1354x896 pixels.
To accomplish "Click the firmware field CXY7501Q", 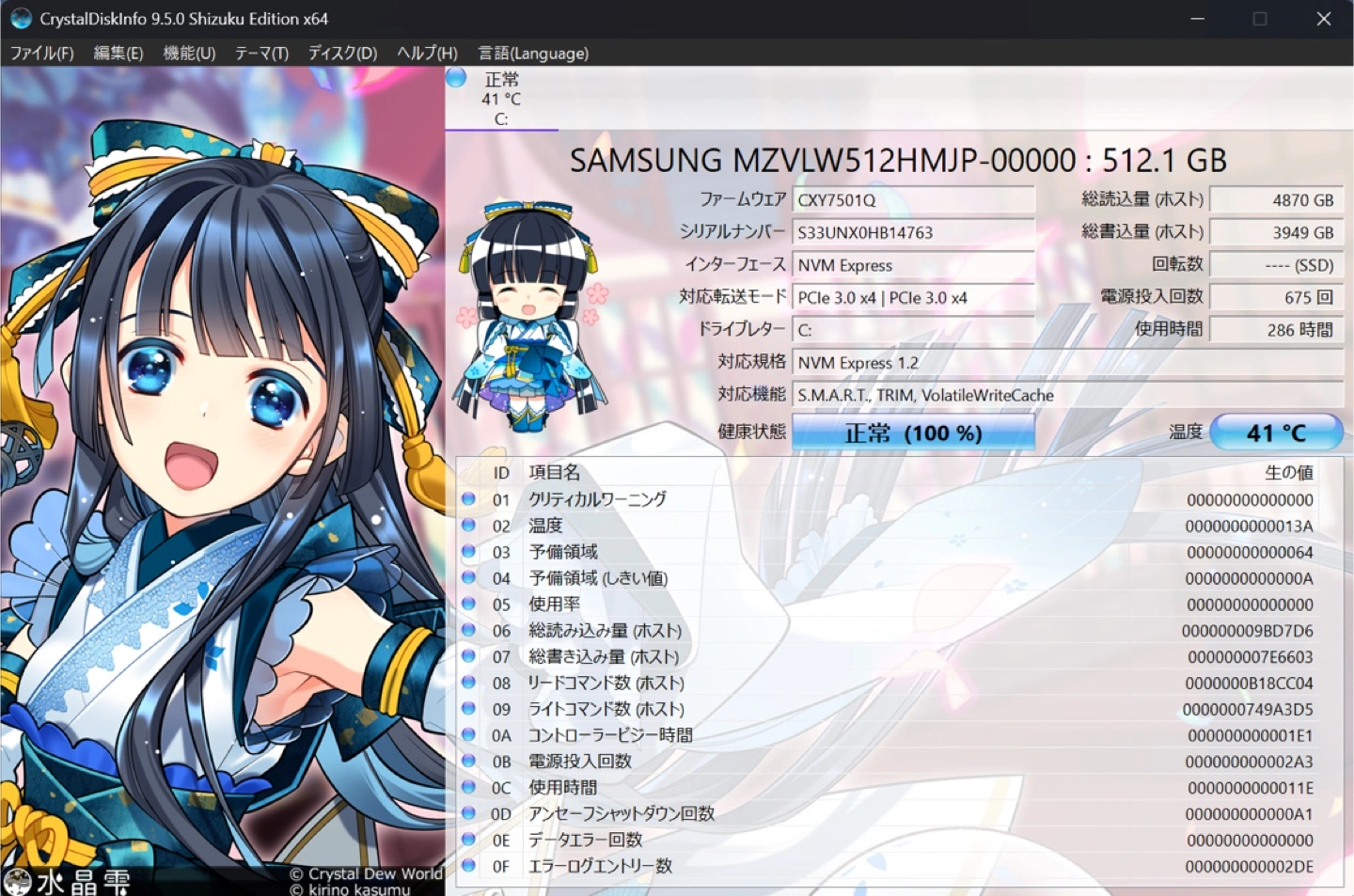I will pos(914,200).
